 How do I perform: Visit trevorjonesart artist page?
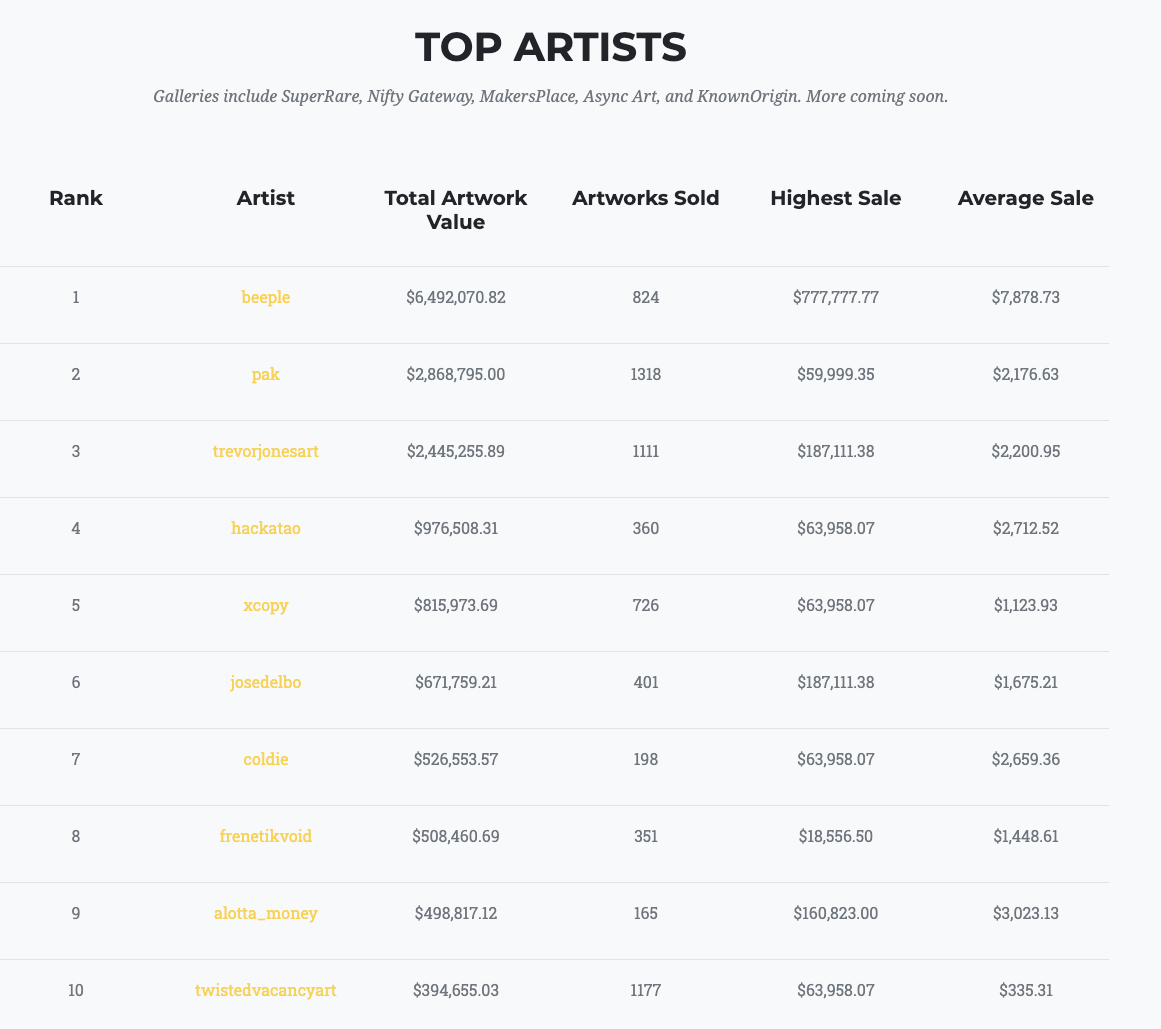point(265,451)
